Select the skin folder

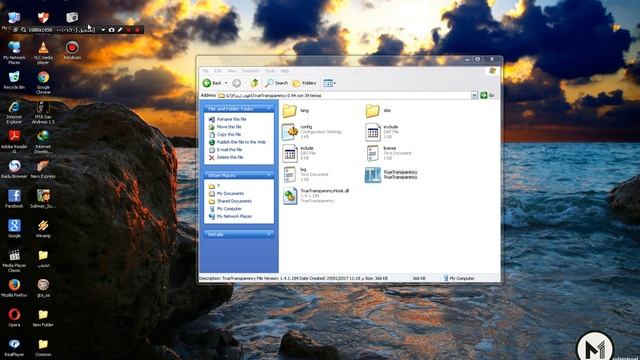coord(378,111)
